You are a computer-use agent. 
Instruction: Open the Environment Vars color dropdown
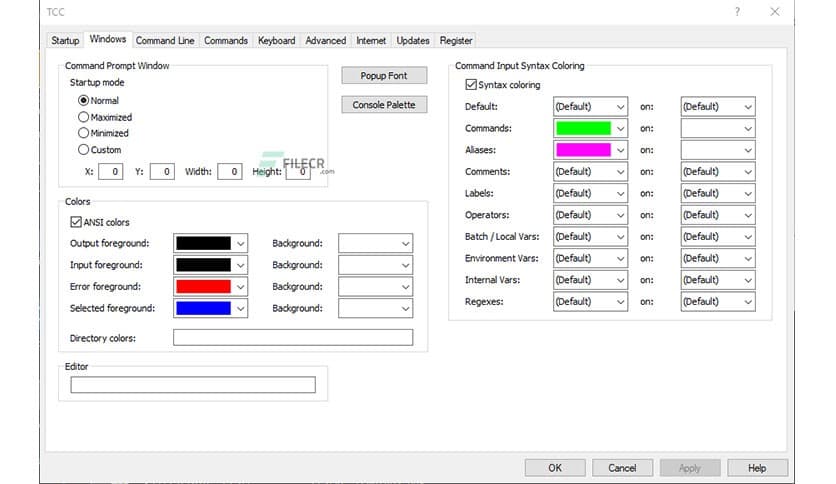coord(590,258)
